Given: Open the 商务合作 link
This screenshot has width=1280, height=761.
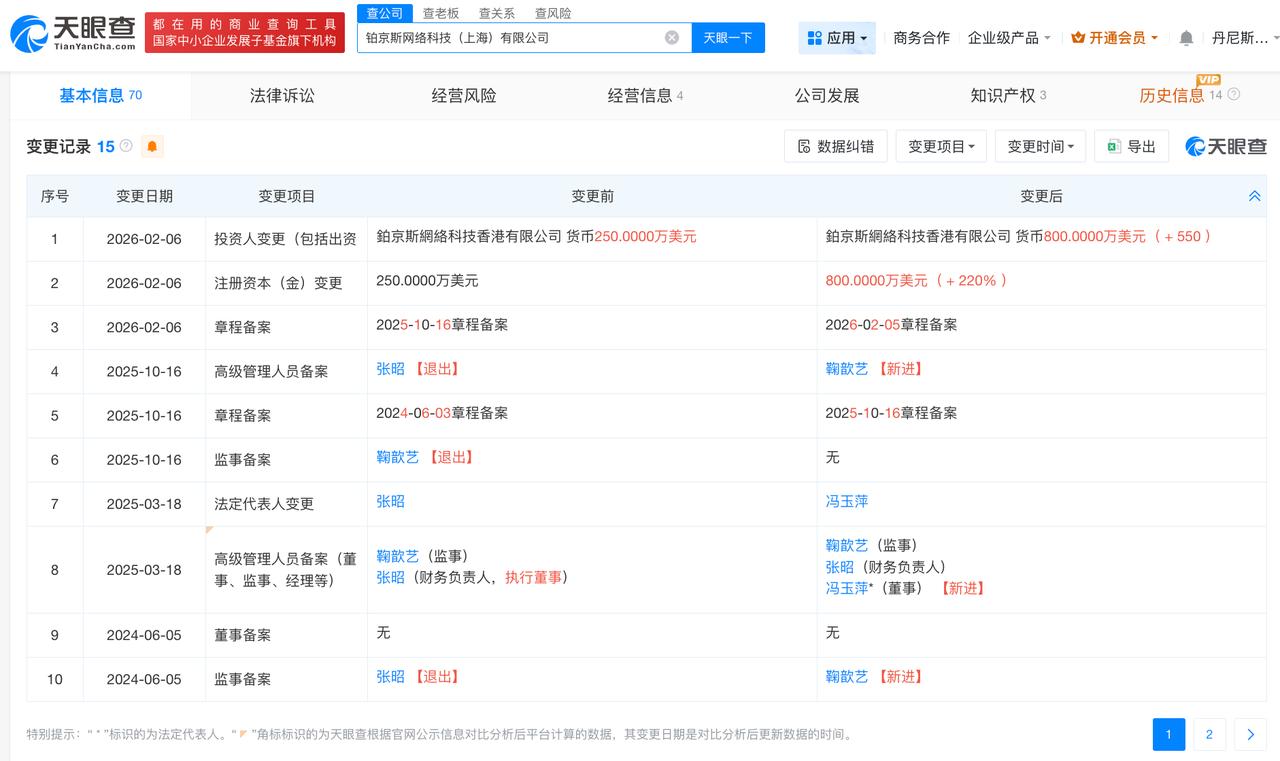Looking at the screenshot, I should click(921, 38).
